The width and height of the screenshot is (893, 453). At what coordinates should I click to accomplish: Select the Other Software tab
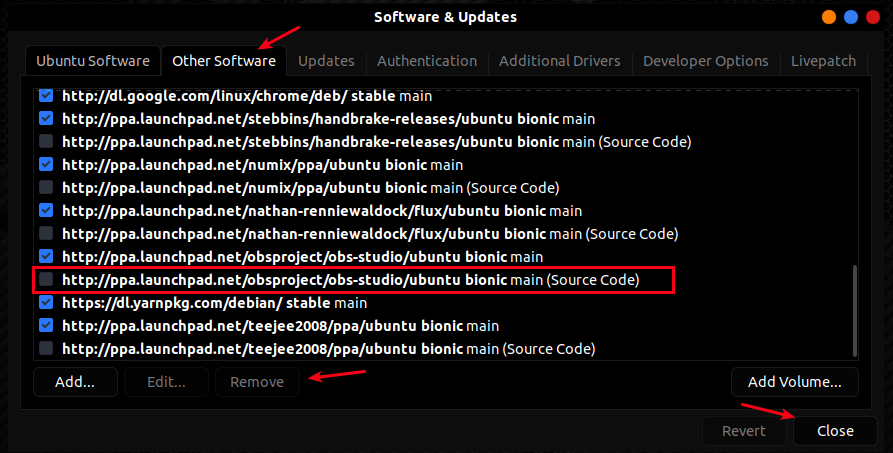click(224, 61)
